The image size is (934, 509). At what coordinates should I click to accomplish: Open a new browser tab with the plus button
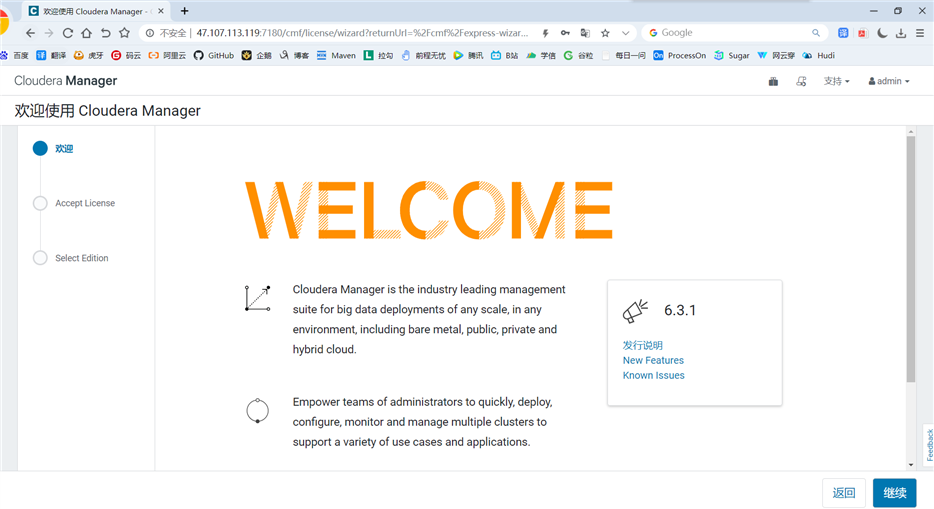pyautogui.click(x=185, y=11)
